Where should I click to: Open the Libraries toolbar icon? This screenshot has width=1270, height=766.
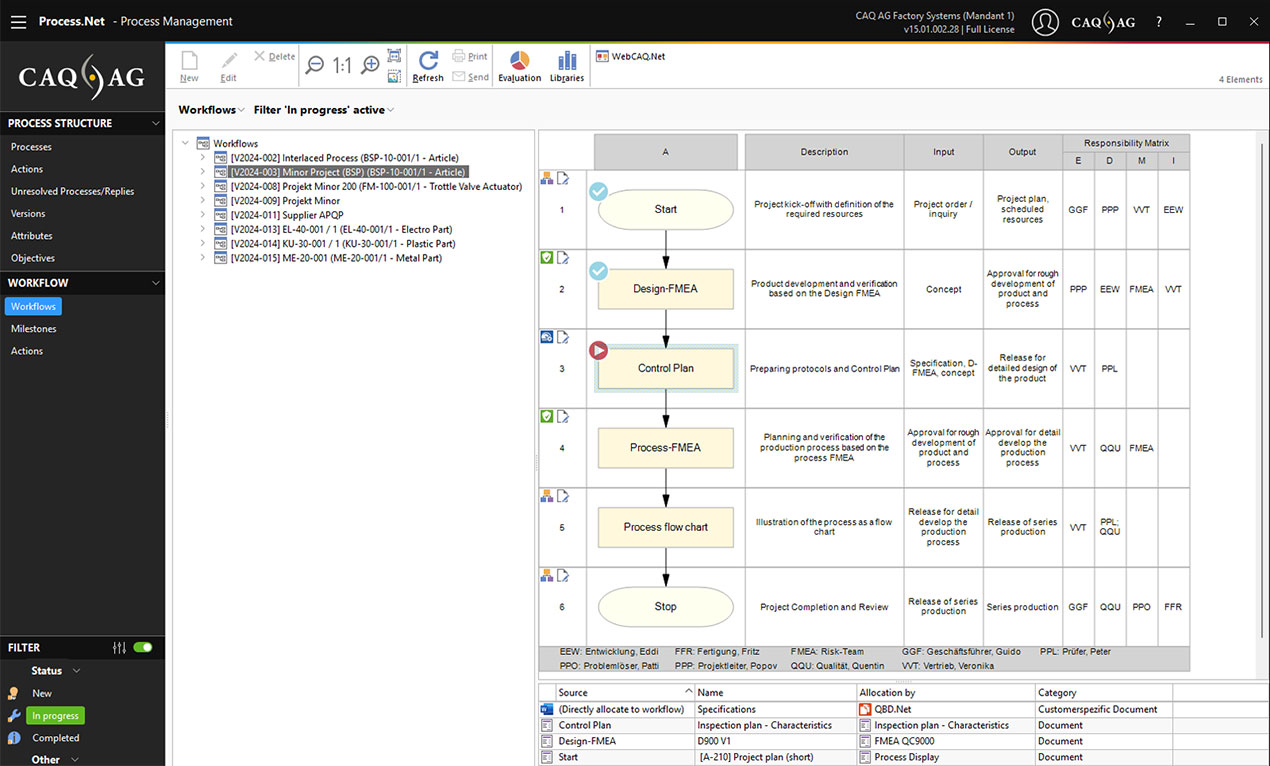coord(566,66)
